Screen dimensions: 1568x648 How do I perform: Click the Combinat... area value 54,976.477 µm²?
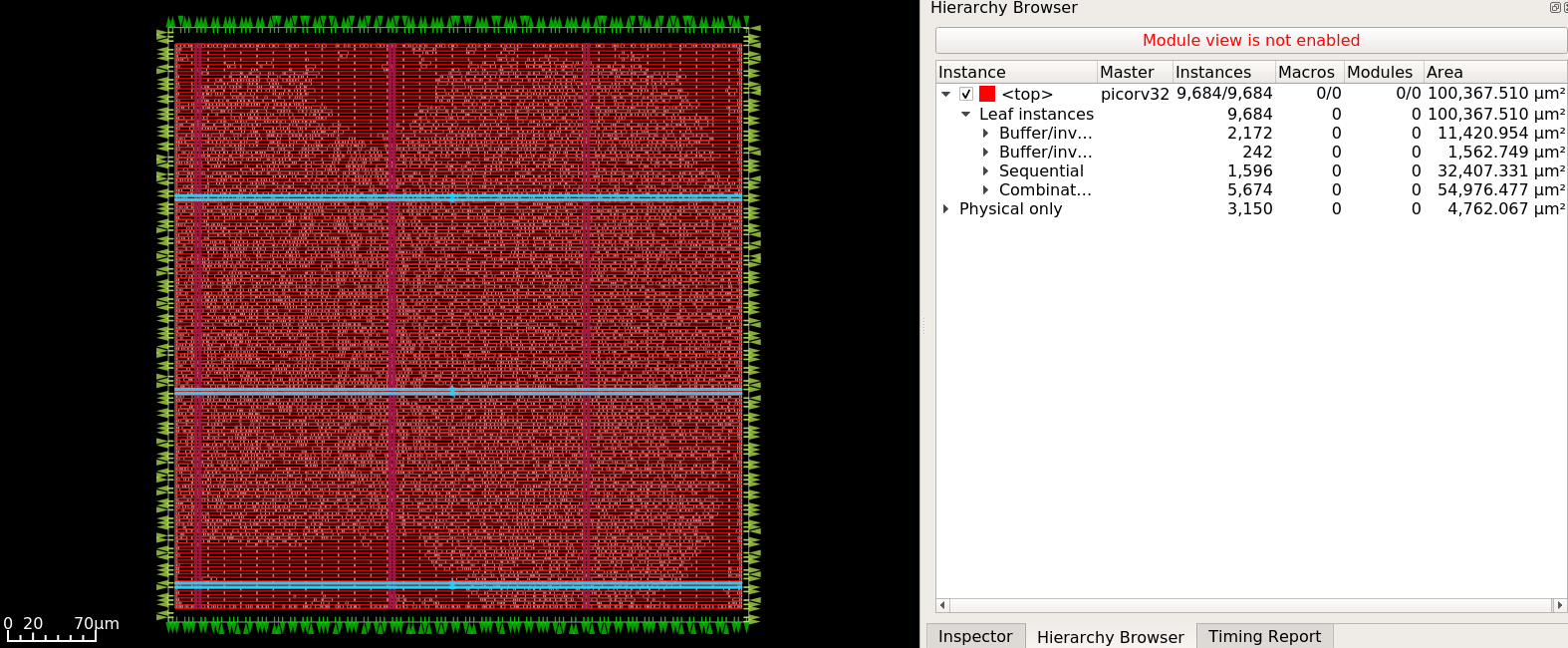coord(1501,189)
